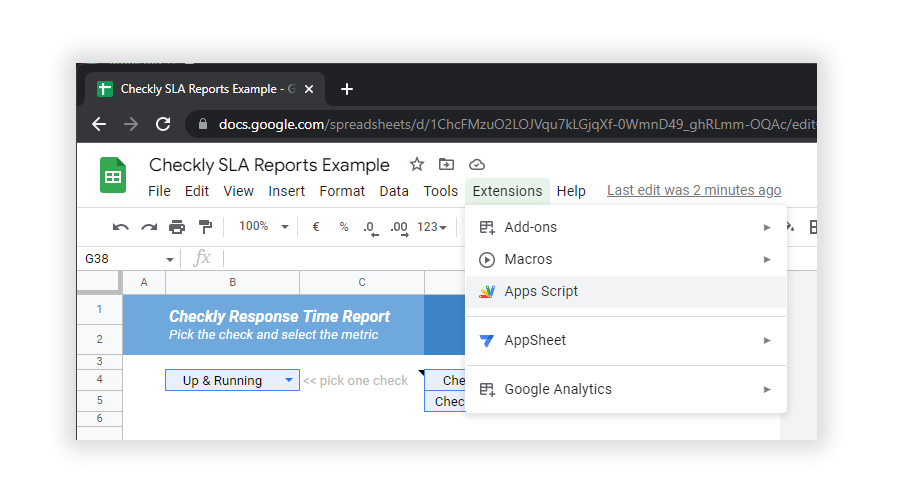The height and width of the screenshot is (500, 900).
Task: Click the move to folder icon
Action: tap(446, 165)
